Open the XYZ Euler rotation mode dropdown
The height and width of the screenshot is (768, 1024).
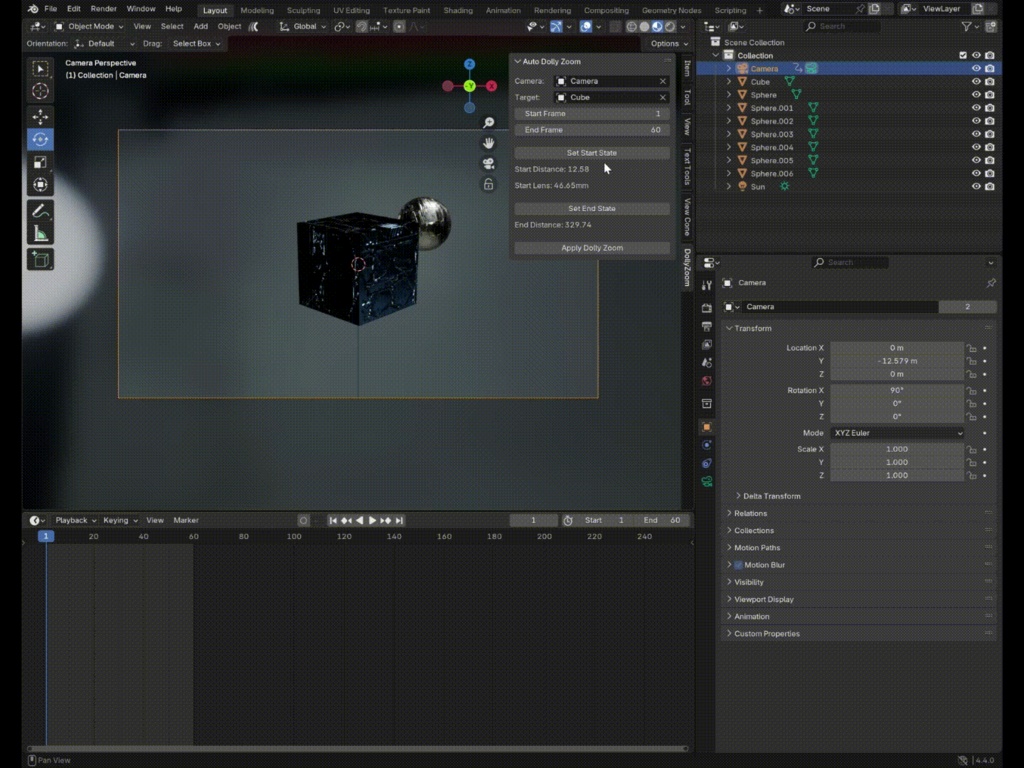895,433
